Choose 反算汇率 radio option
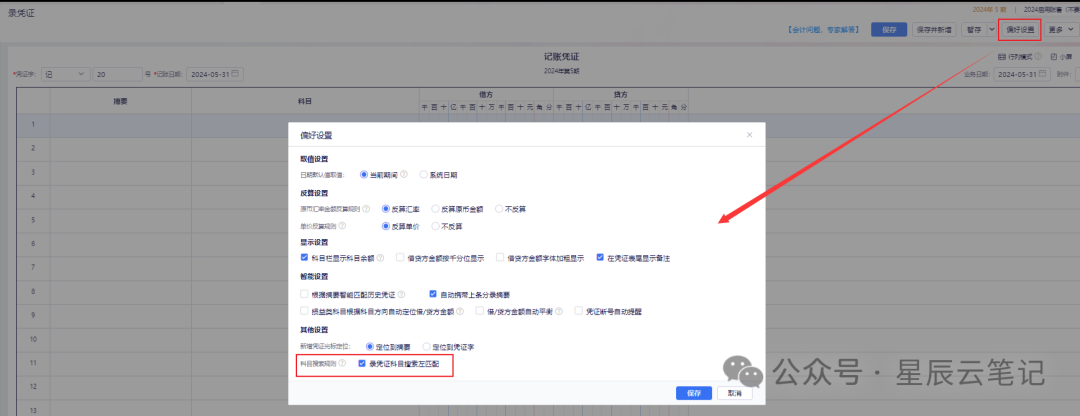The image size is (1080, 416). click(x=386, y=208)
